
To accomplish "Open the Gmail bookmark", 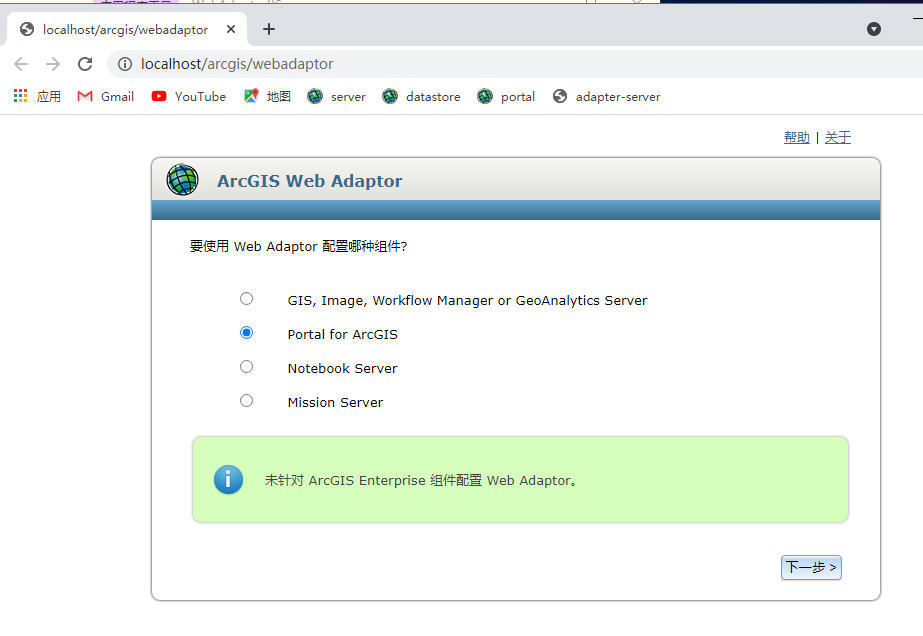I will tap(105, 96).
